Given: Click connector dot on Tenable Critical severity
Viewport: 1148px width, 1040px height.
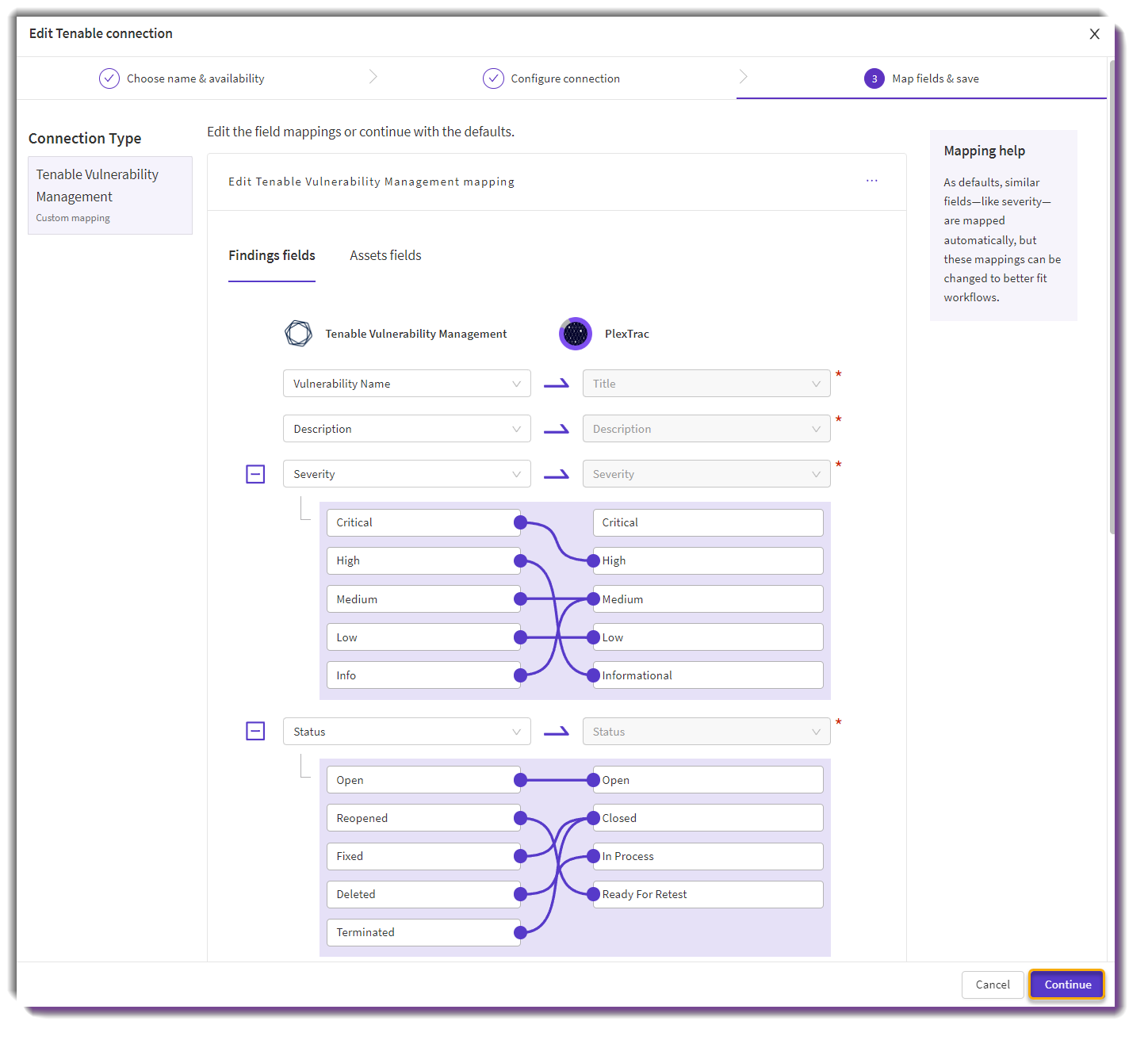Looking at the screenshot, I should pyautogui.click(x=520, y=522).
